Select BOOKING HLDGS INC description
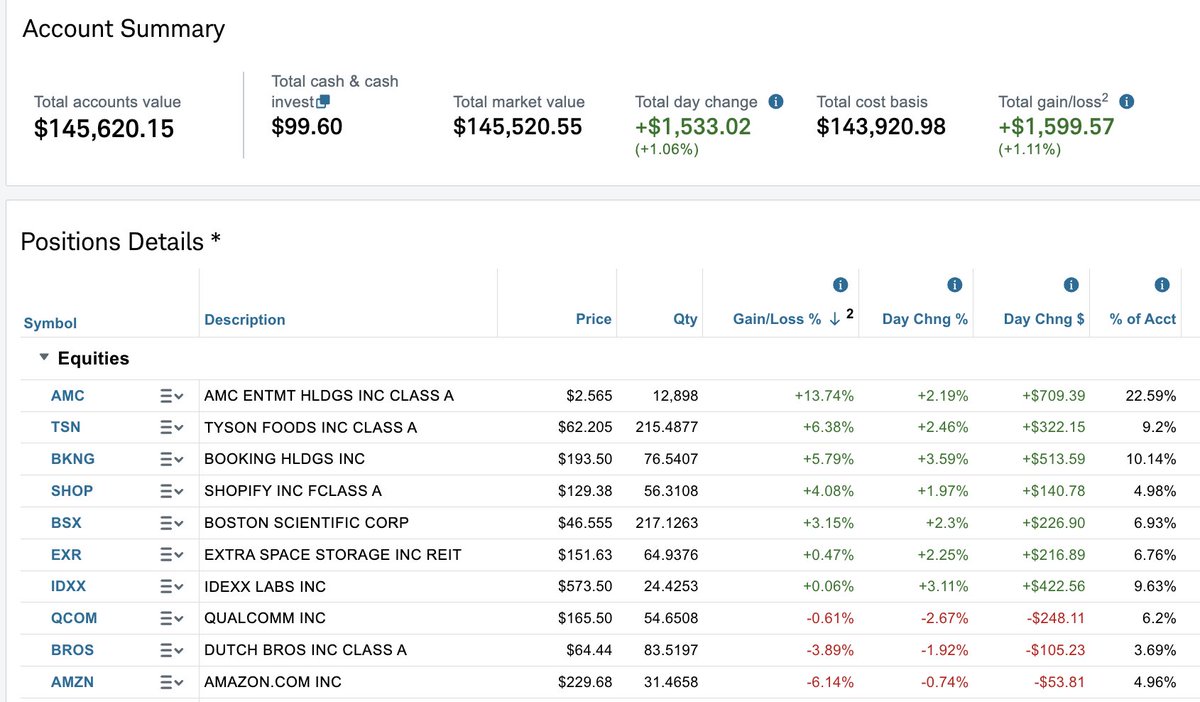The height and width of the screenshot is (702, 1200). 285,459
